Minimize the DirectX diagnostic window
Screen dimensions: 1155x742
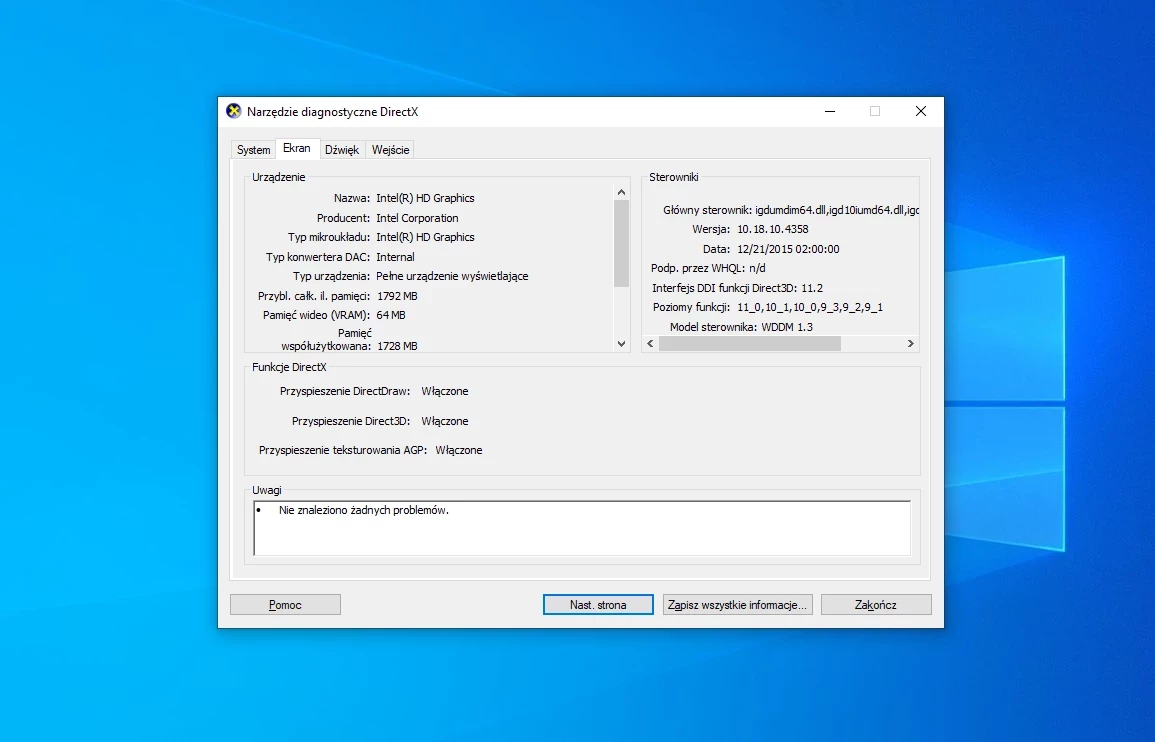coord(830,111)
